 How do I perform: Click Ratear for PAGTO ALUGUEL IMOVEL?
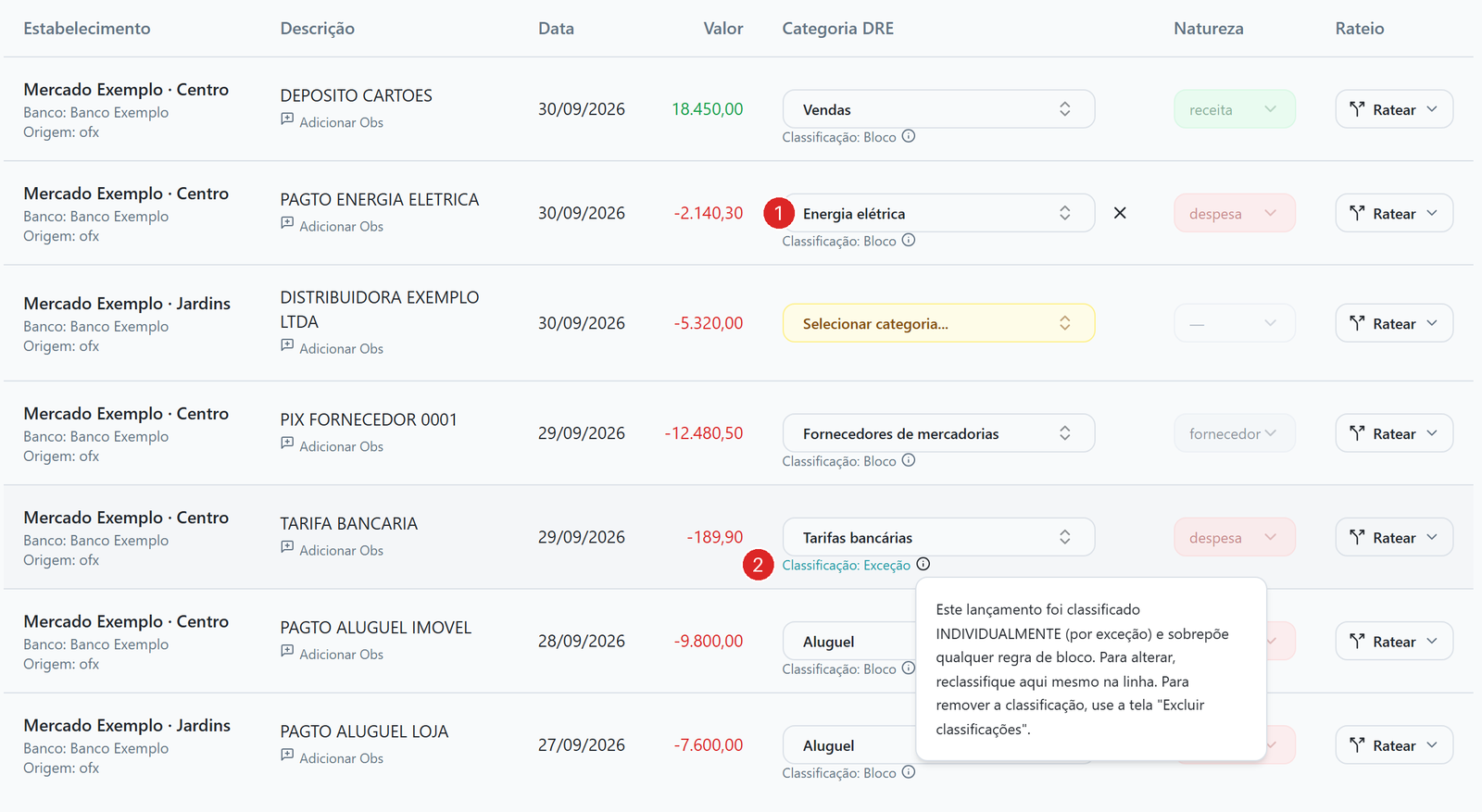[1394, 641]
